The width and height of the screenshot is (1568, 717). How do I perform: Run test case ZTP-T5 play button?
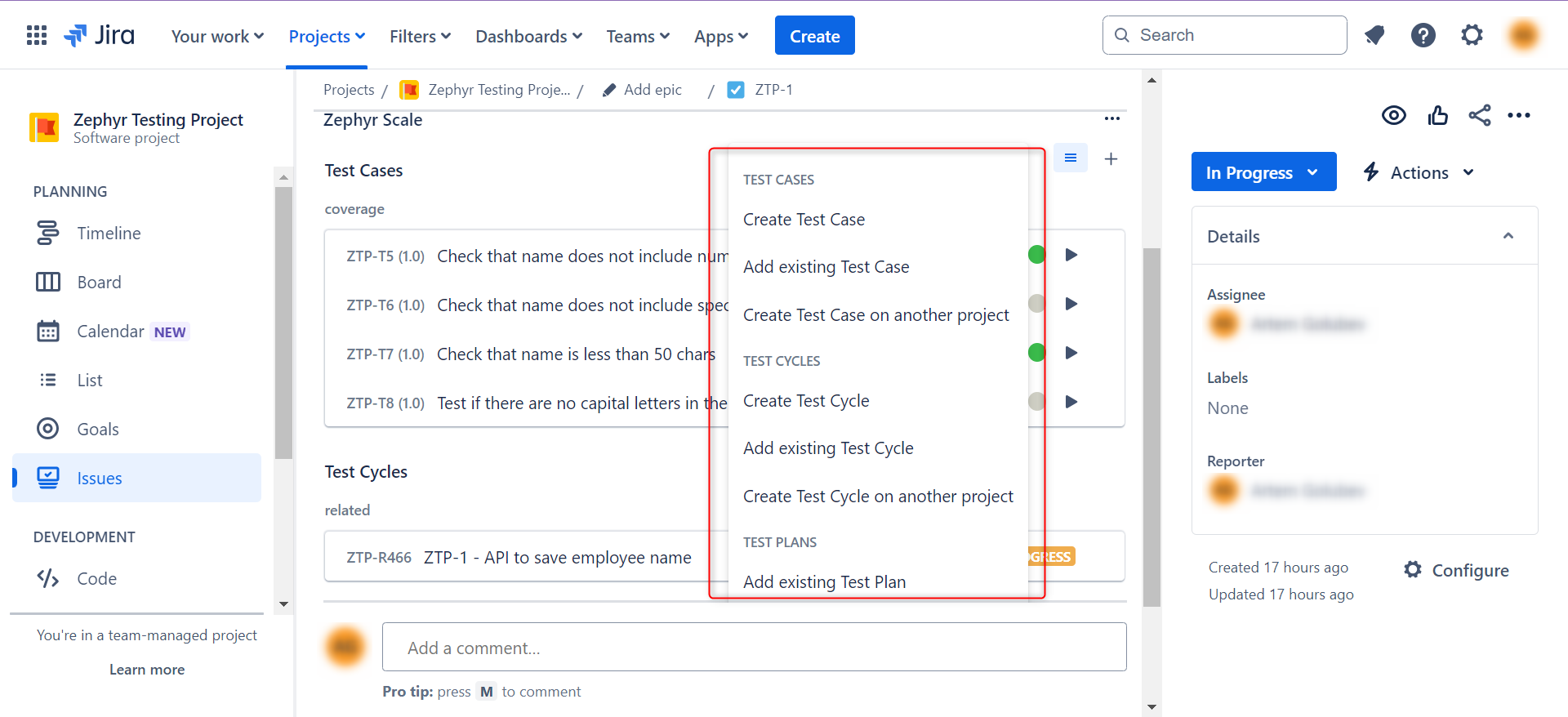(x=1071, y=255)
